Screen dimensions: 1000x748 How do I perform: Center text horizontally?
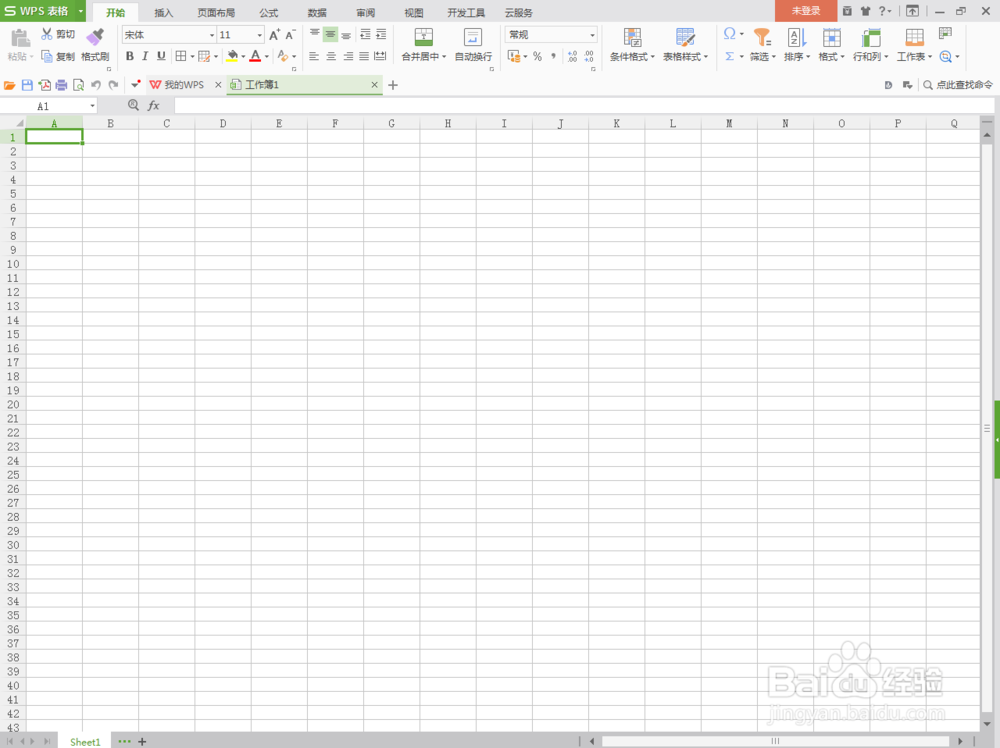331,56
